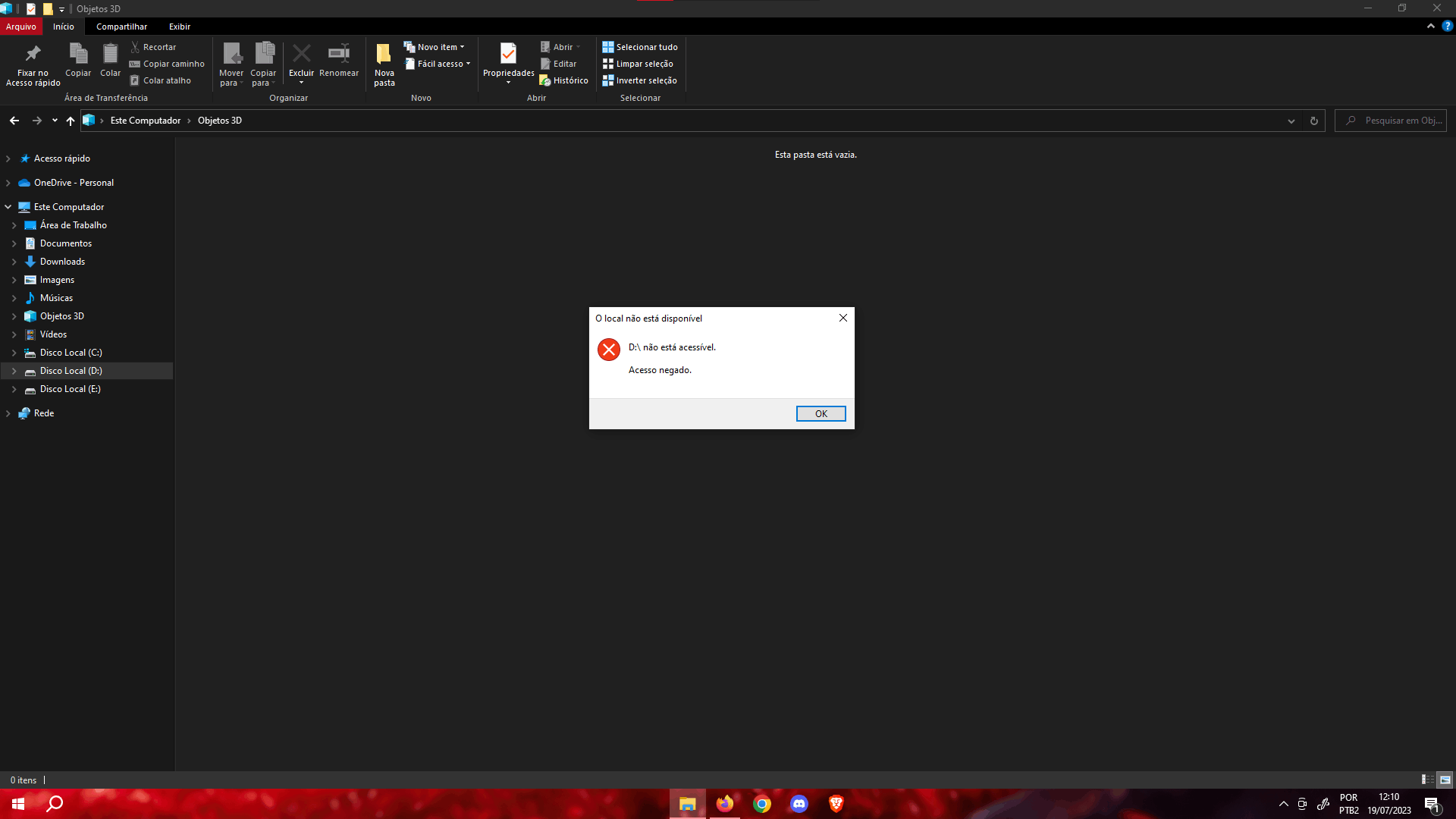Click Selecionar tudo icon in ribbon
The width and height of the screenshot is (1456, 819).
point(607,47)
